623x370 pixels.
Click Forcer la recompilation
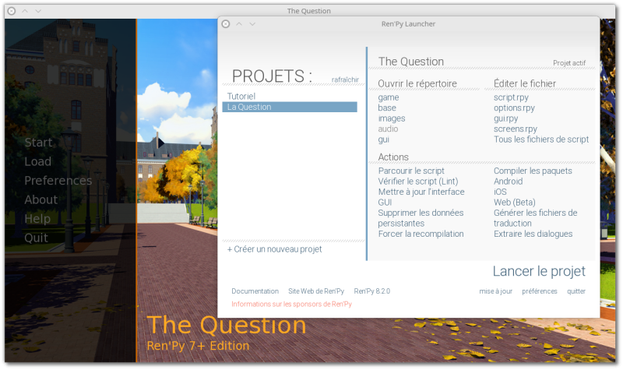(x=421, y=234)
